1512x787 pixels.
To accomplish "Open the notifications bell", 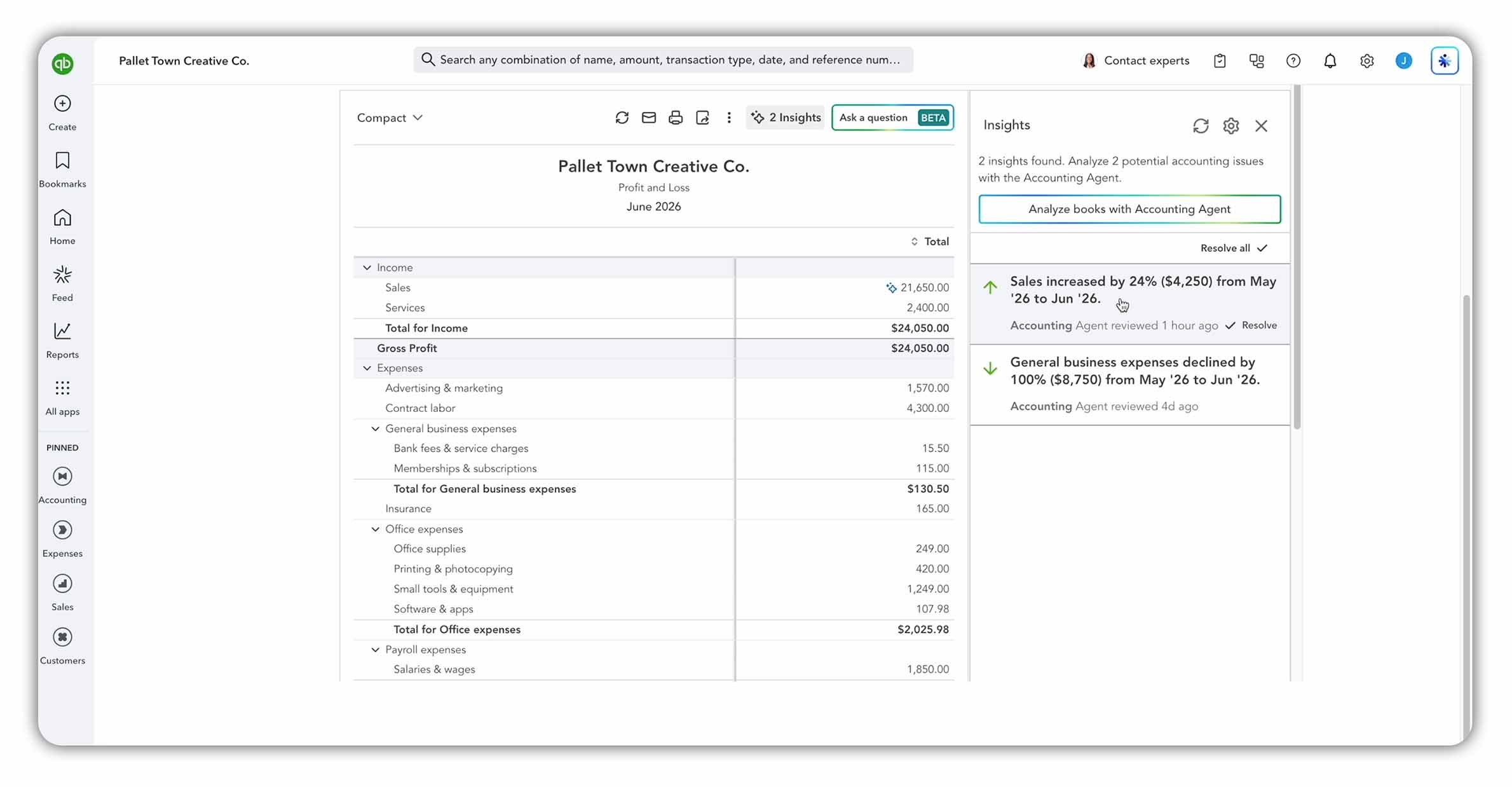I will [x=1330, y=60].
